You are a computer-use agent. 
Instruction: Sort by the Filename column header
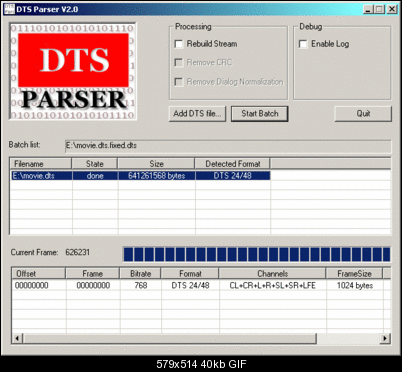click(x=41, y=164)
